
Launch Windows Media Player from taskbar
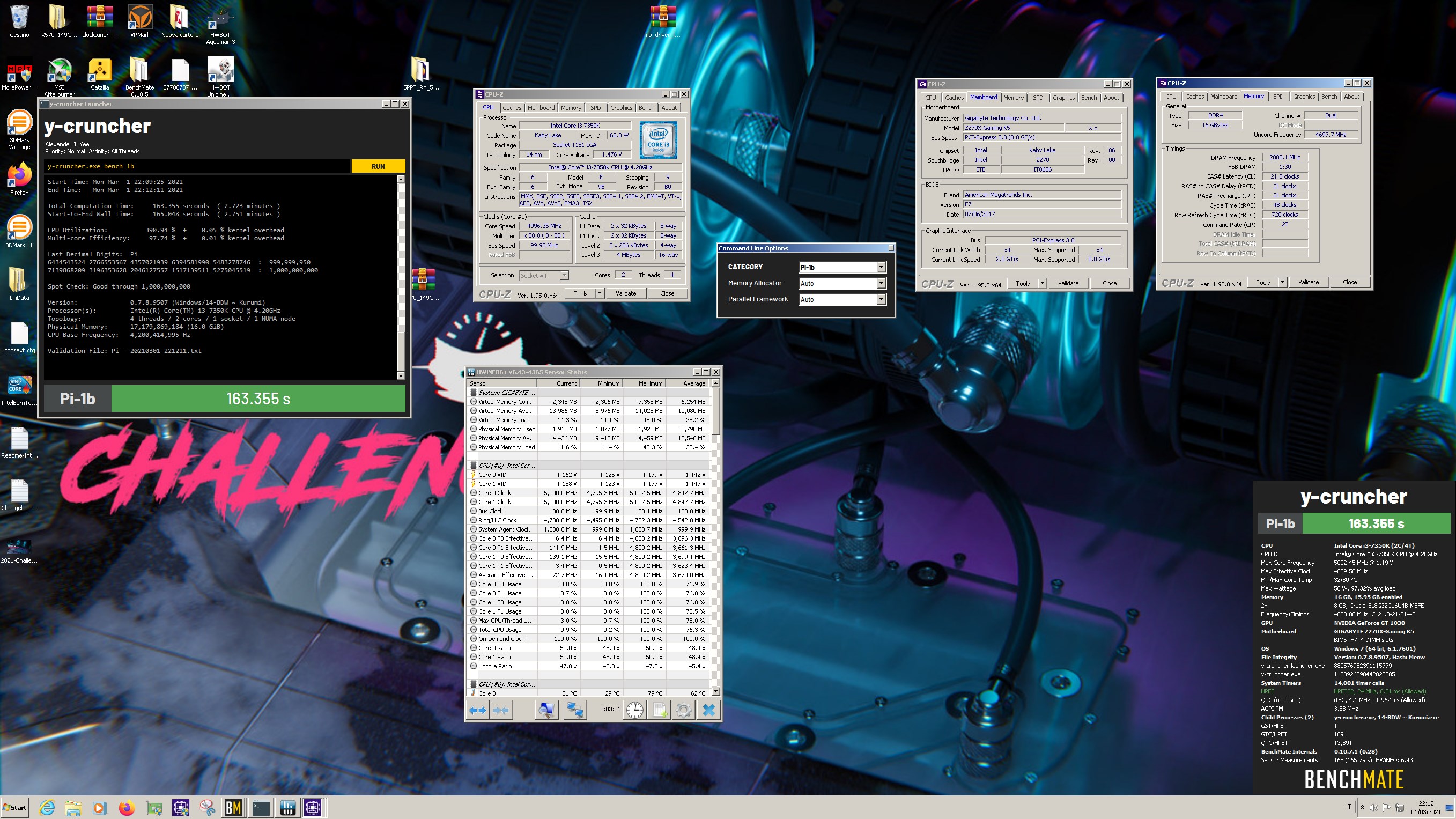[99, 808]
